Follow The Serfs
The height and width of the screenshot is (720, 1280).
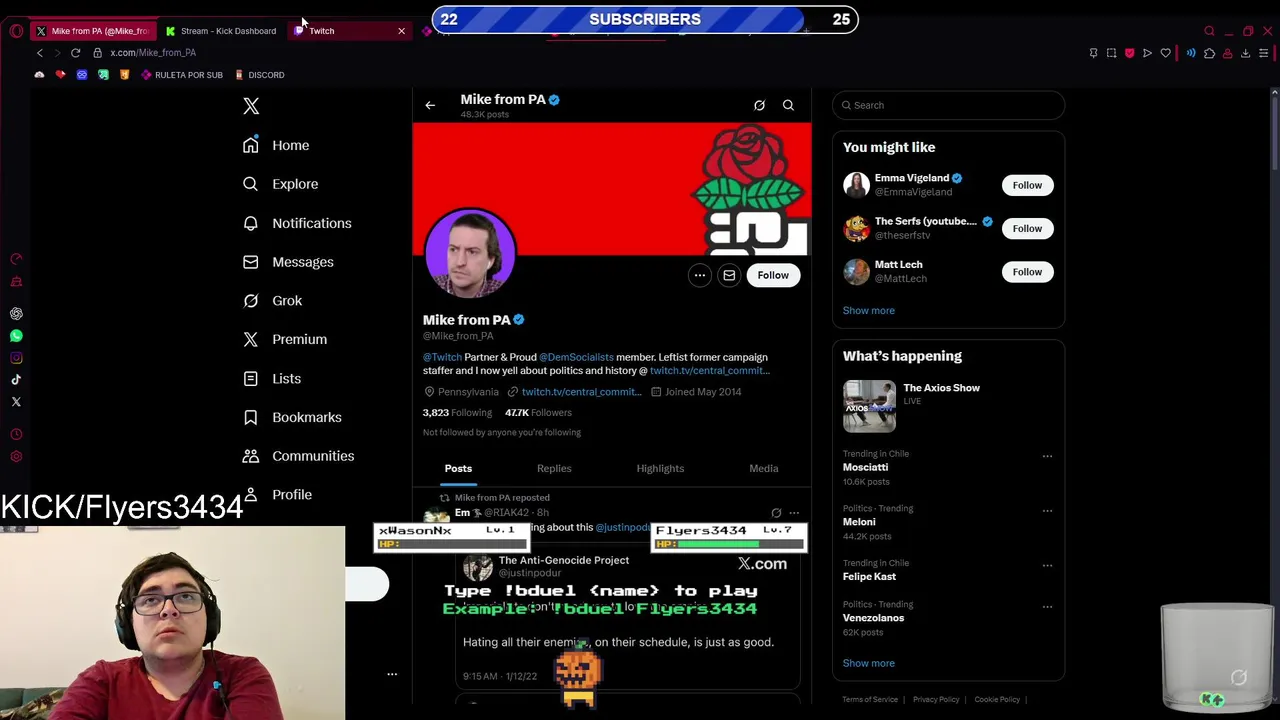(1027, 228)
